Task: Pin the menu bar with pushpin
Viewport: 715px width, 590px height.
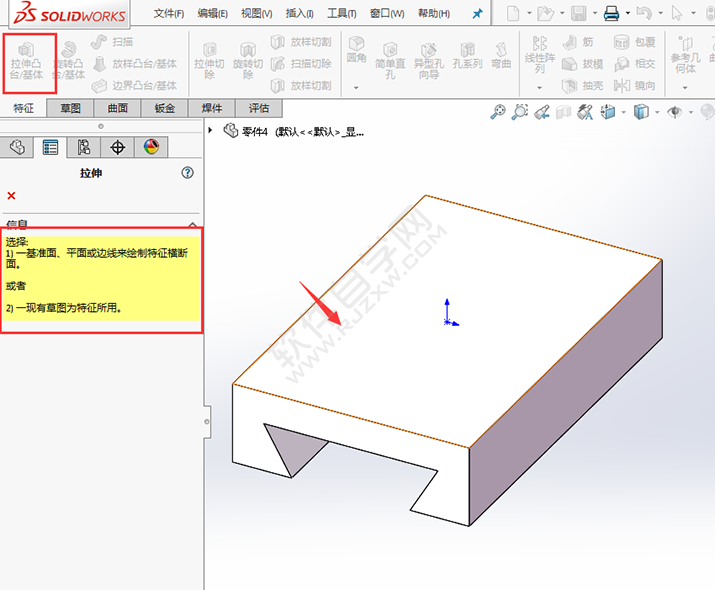Action: 477,14
